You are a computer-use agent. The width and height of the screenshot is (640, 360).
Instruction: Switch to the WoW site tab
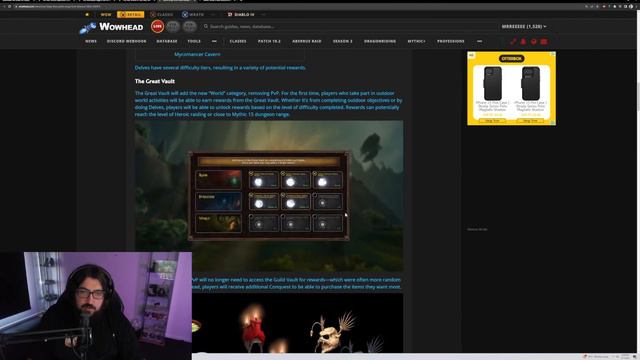tap(106, 15)
